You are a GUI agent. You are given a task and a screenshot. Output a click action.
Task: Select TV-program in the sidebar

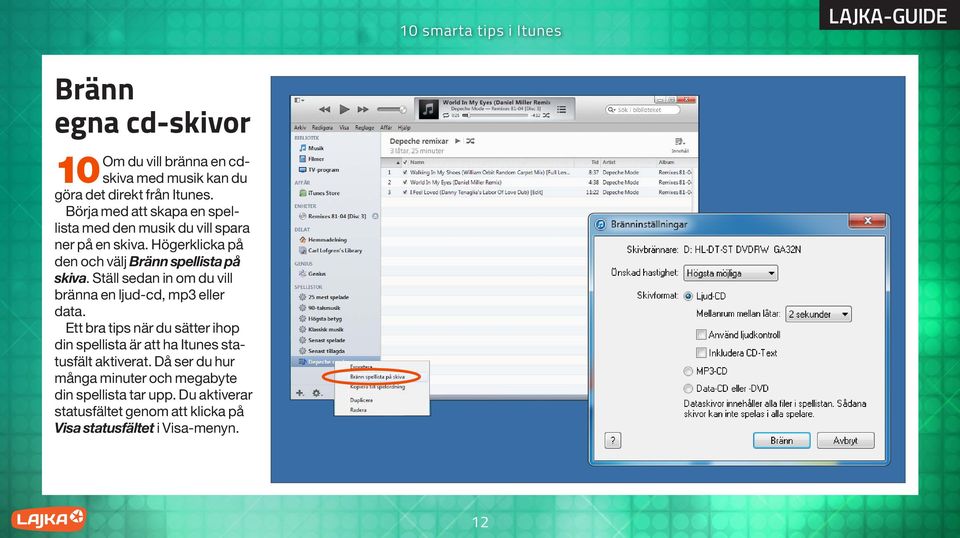click(318, 170)
